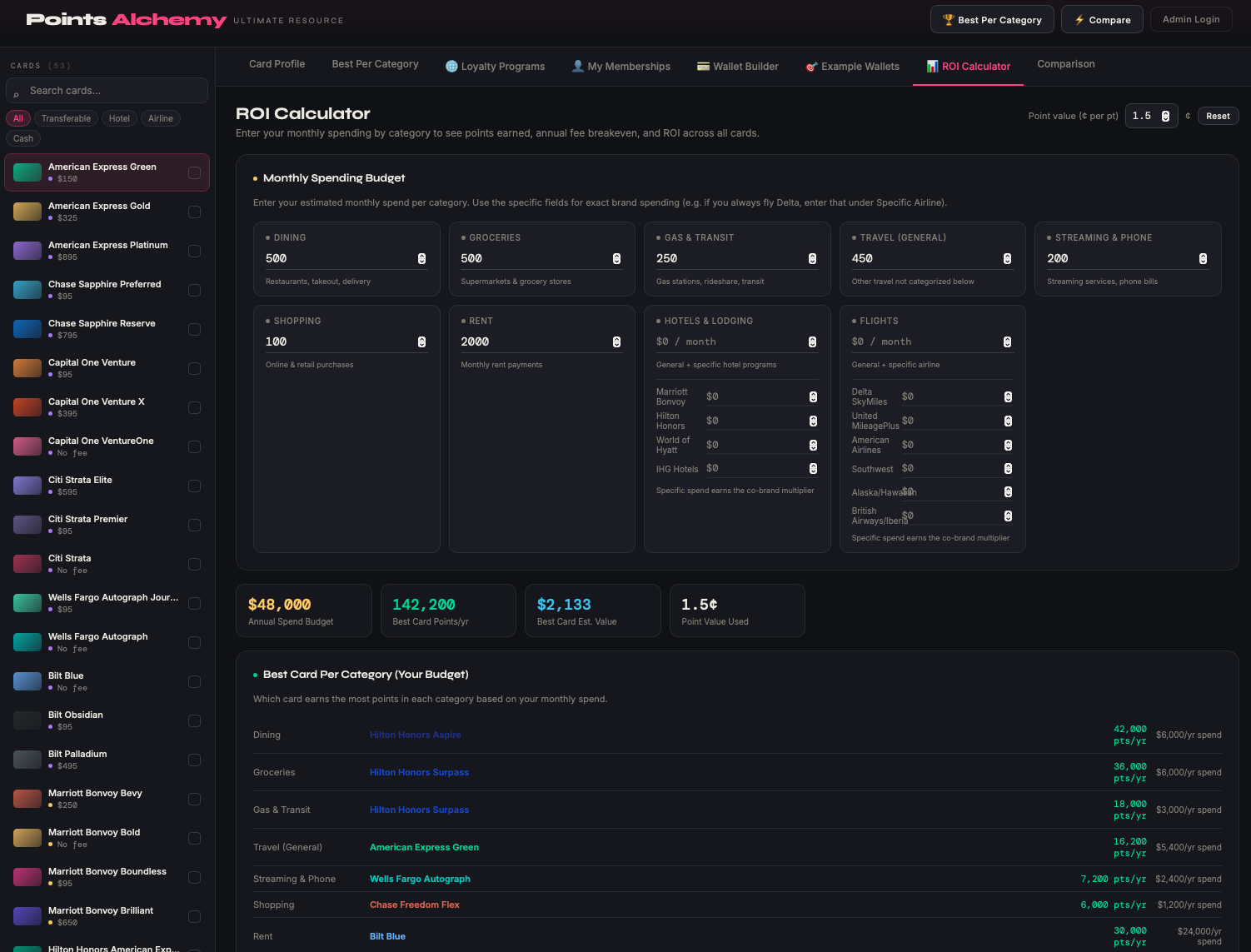The width and height of the screenshot is (1251, 952).
Task: Check the Chase Sapphire Reserve checkbox
Action: [194, 329]
